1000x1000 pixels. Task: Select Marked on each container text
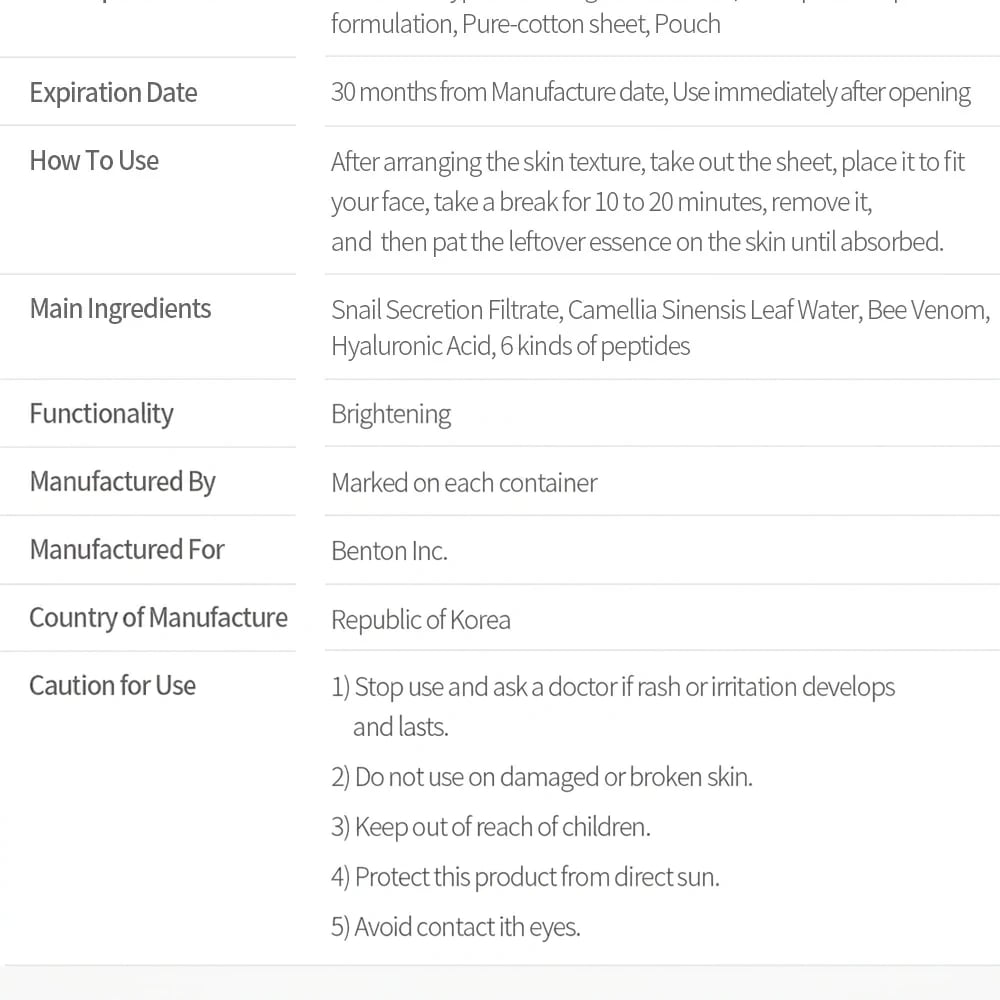pos(464,483)
